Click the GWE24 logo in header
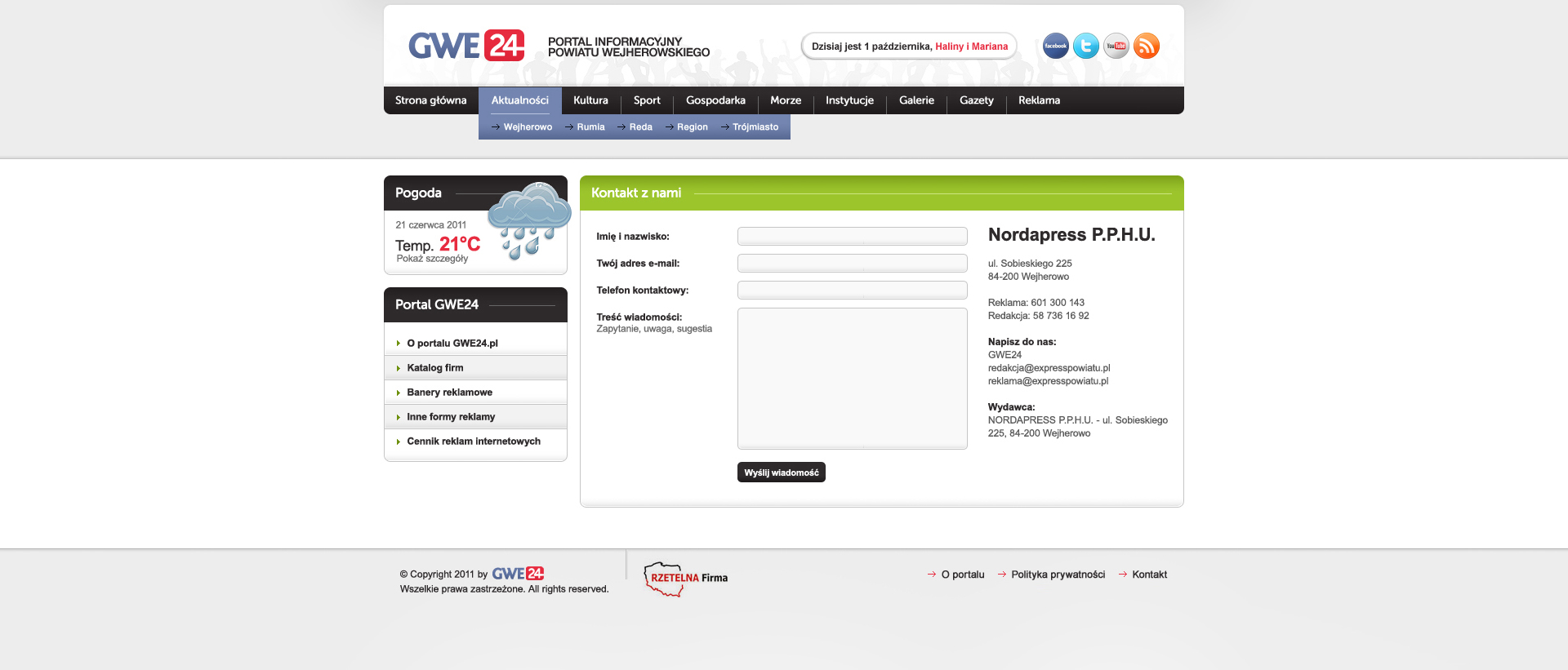 click(x=466, y=46)
